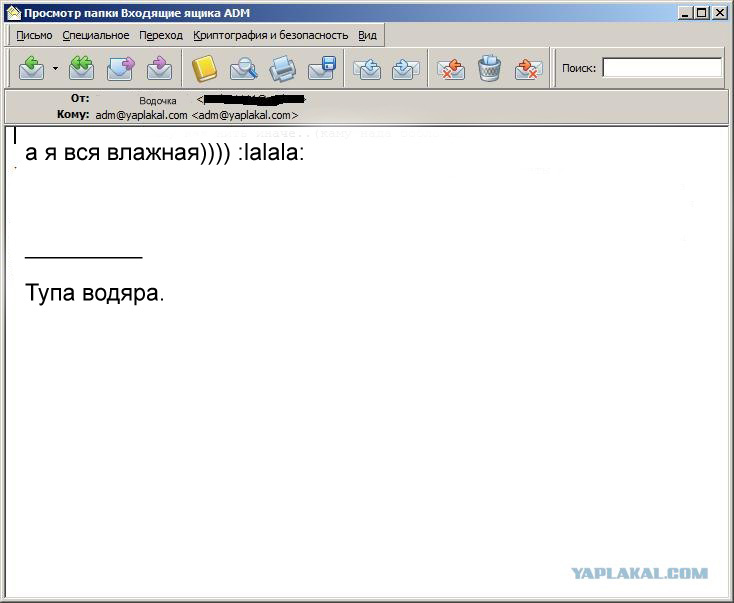Minimize the message window
Viewport: 734px width, 603px height.
(685, 13)
